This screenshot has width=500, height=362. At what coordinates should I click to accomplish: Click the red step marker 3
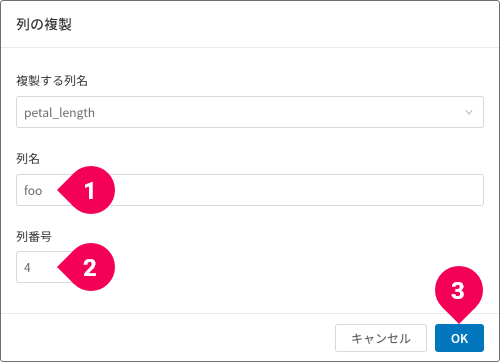(x=459, y=294)
